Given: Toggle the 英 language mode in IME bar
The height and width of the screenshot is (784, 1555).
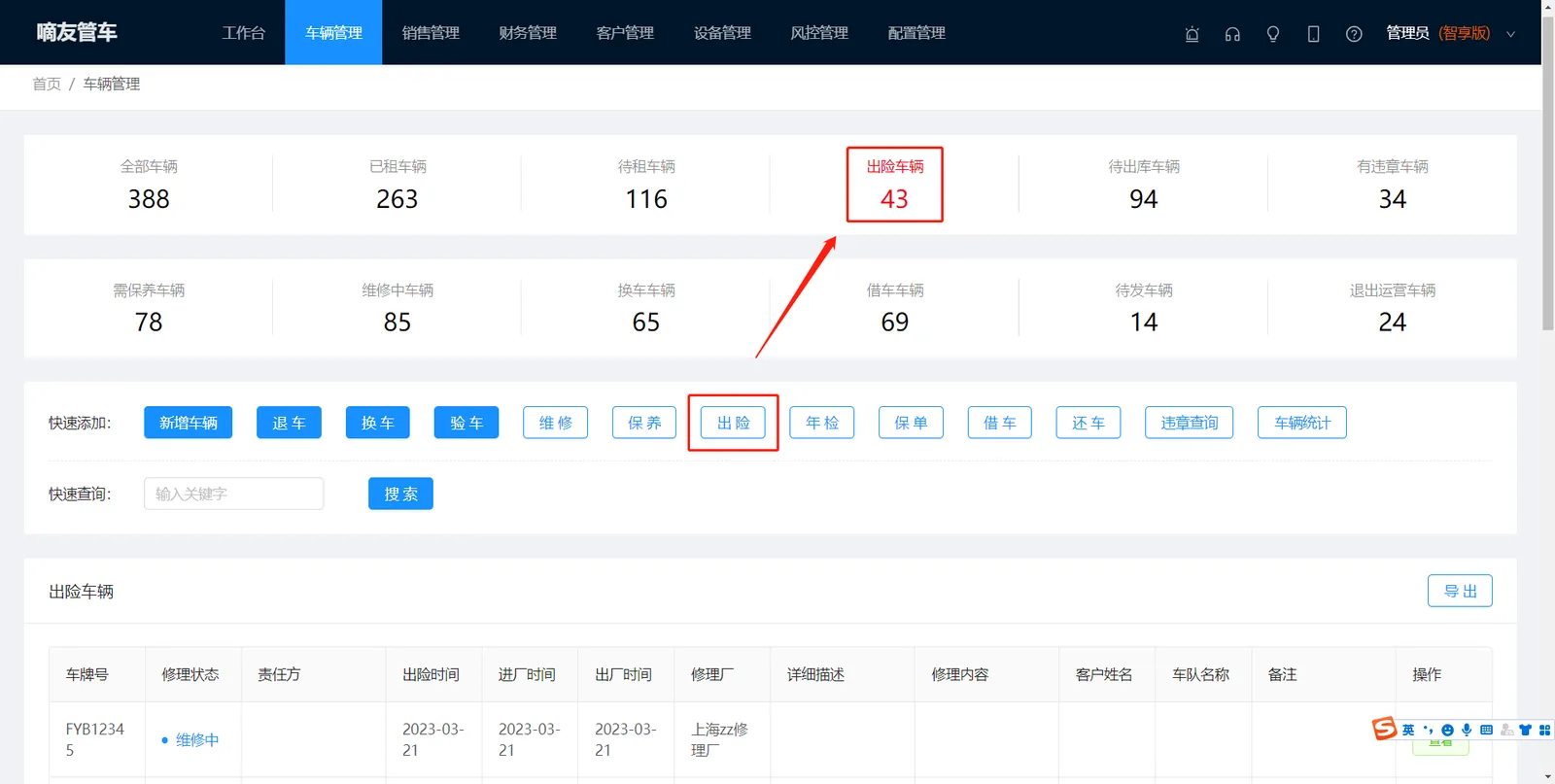Looking at the screenshot, I should coord(1408,730).
